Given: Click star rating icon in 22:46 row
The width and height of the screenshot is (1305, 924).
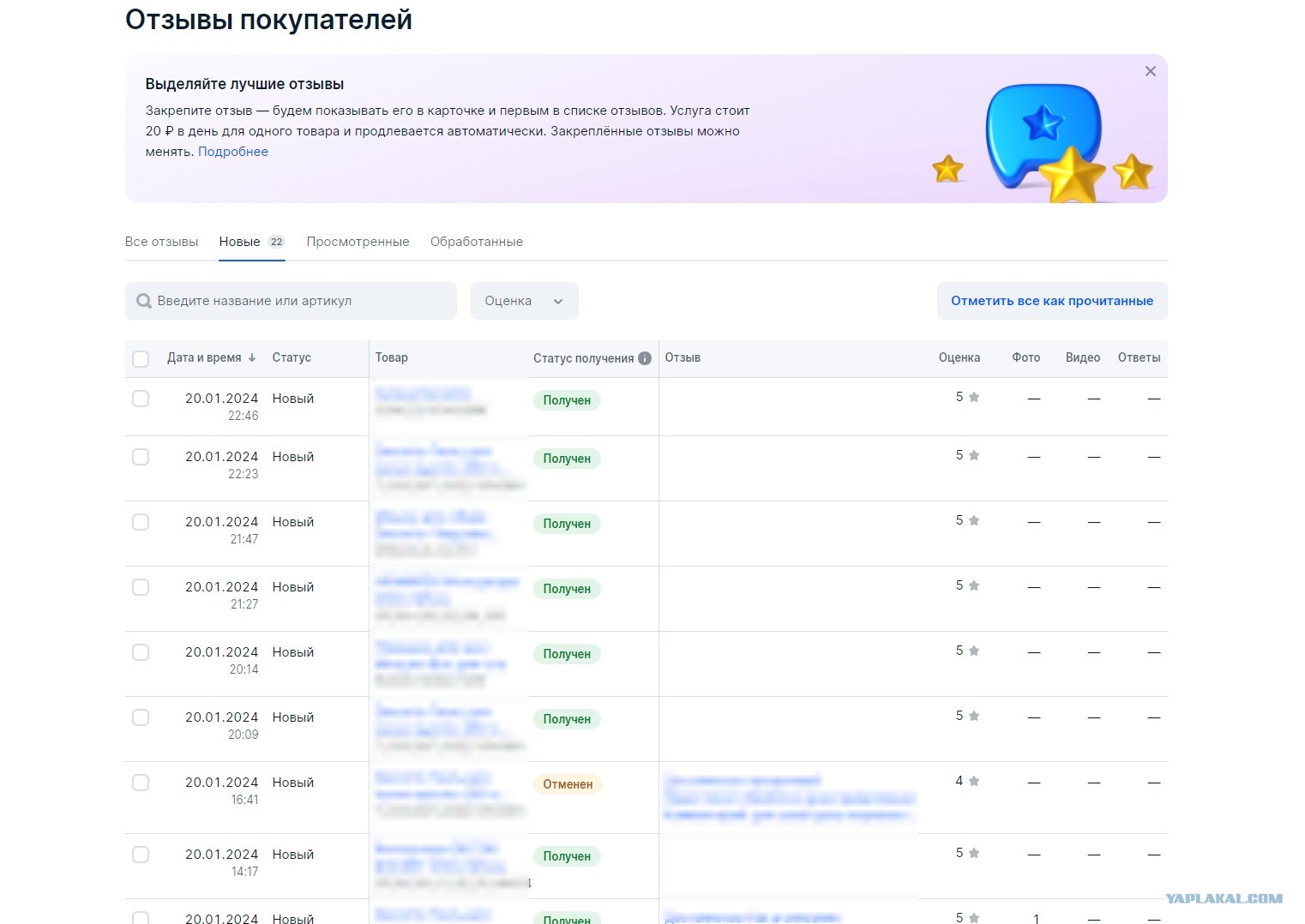Looking at the screenshot, I should (974, 397).
